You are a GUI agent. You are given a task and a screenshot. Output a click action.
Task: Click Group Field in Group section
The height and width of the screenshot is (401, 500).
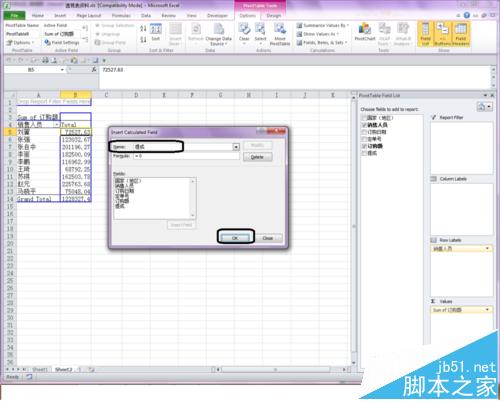110,43
